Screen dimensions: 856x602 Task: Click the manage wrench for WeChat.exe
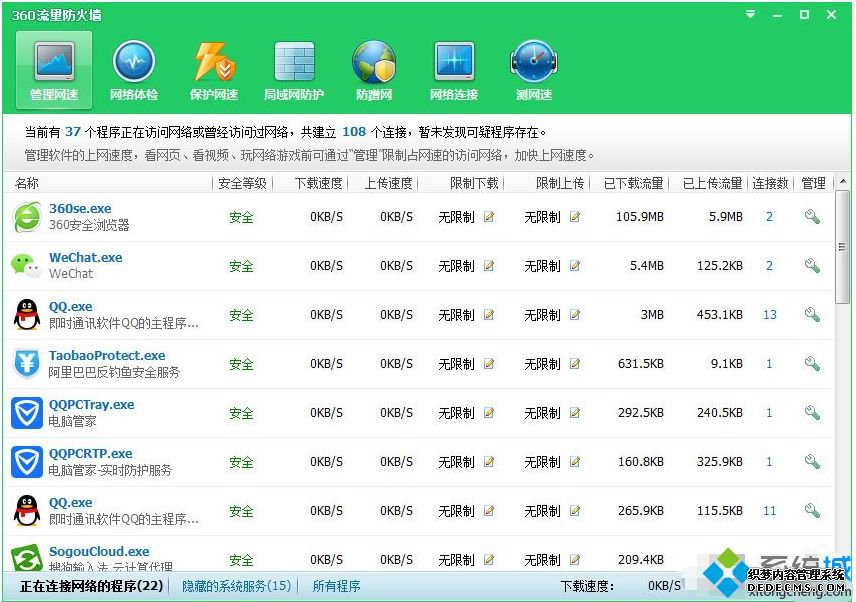pyautogui.click(x=812, y=266)
